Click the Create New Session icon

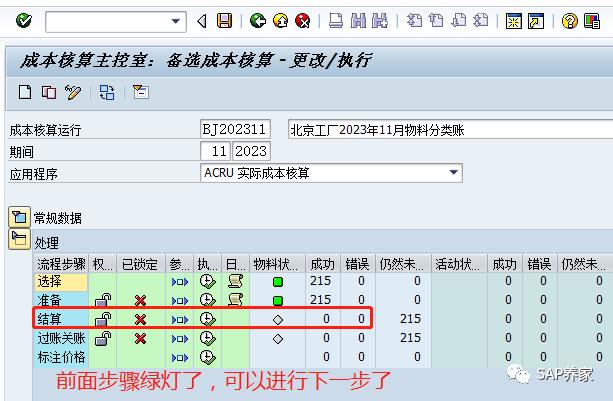click(514, 21)
